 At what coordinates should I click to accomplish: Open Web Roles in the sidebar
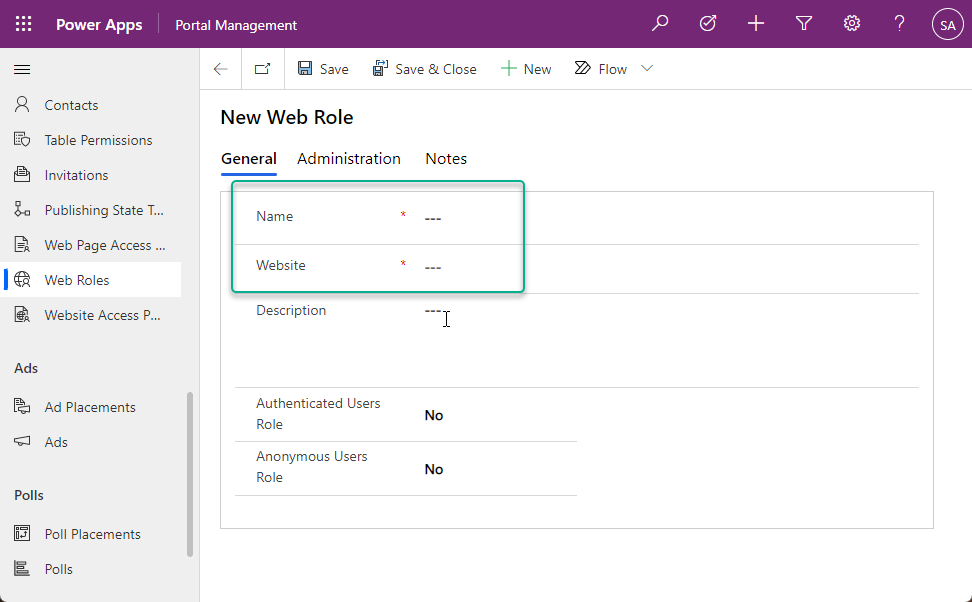(91, 280)
